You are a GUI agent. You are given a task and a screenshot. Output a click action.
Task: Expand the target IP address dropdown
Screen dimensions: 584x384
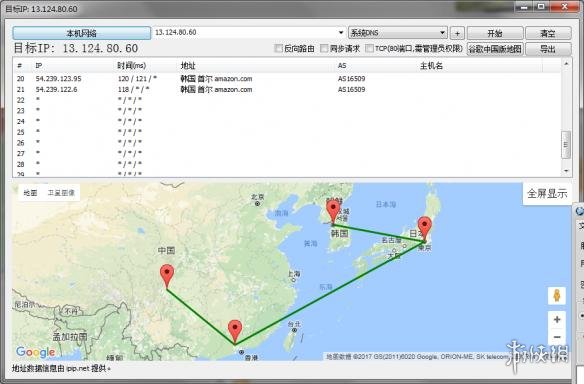(x=340, y=32)
